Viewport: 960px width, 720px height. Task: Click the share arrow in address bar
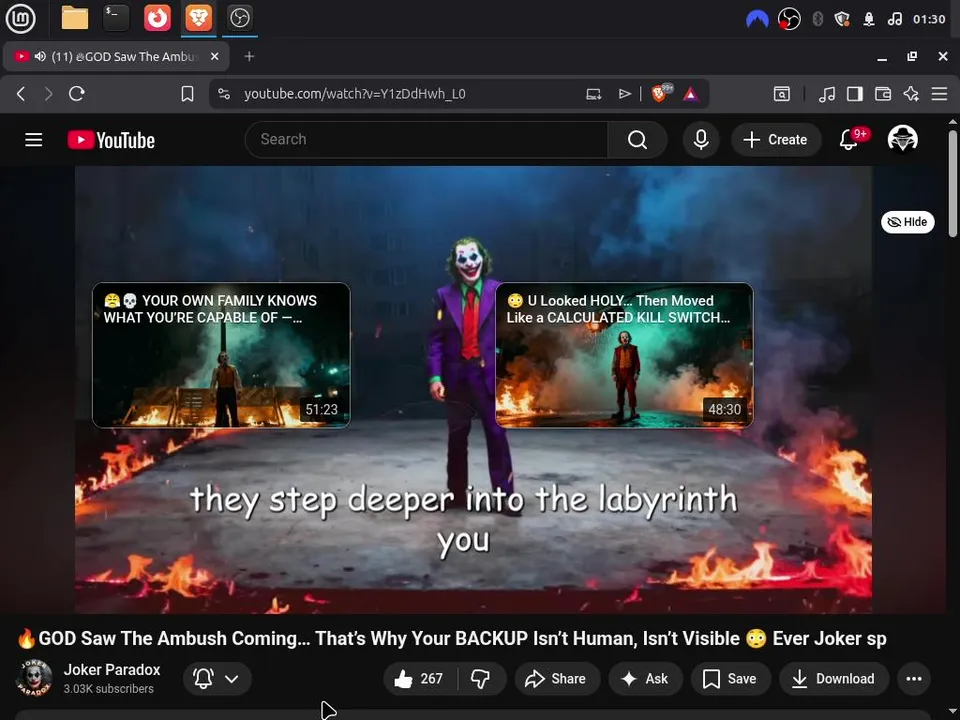(624, 94)
